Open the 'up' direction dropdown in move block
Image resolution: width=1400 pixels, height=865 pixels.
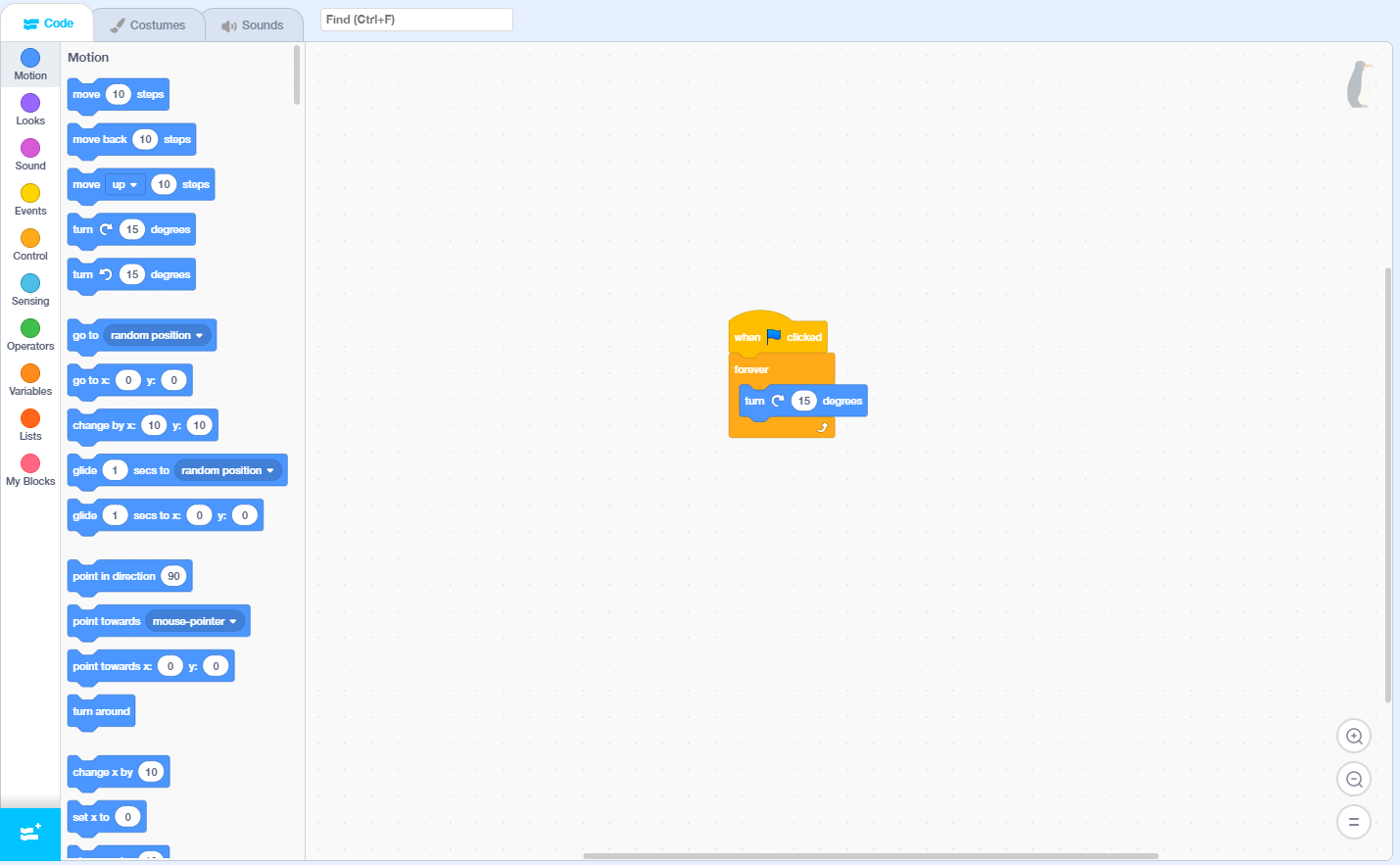click(x=124, y=184)
